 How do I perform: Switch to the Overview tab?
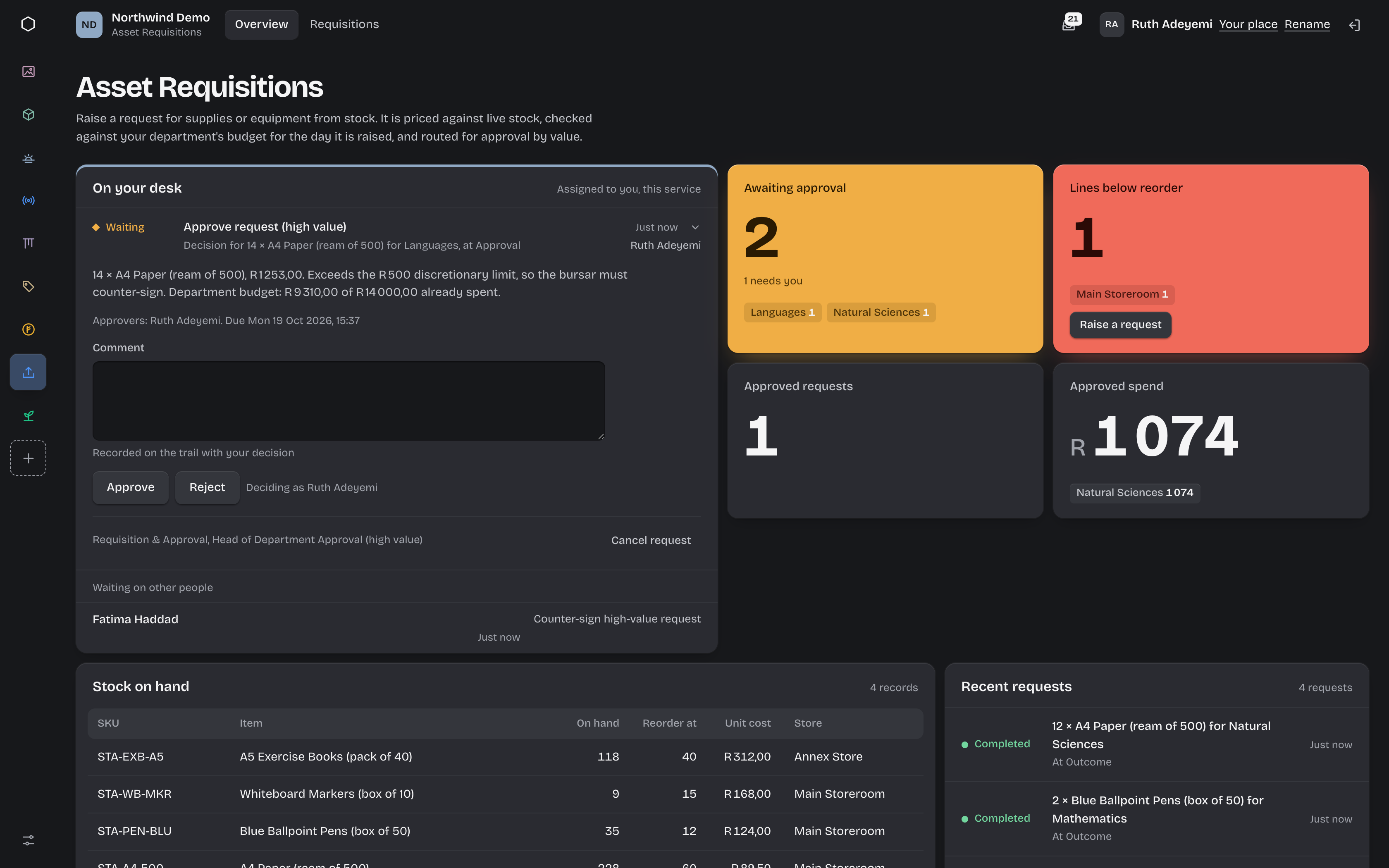(261, 24)
